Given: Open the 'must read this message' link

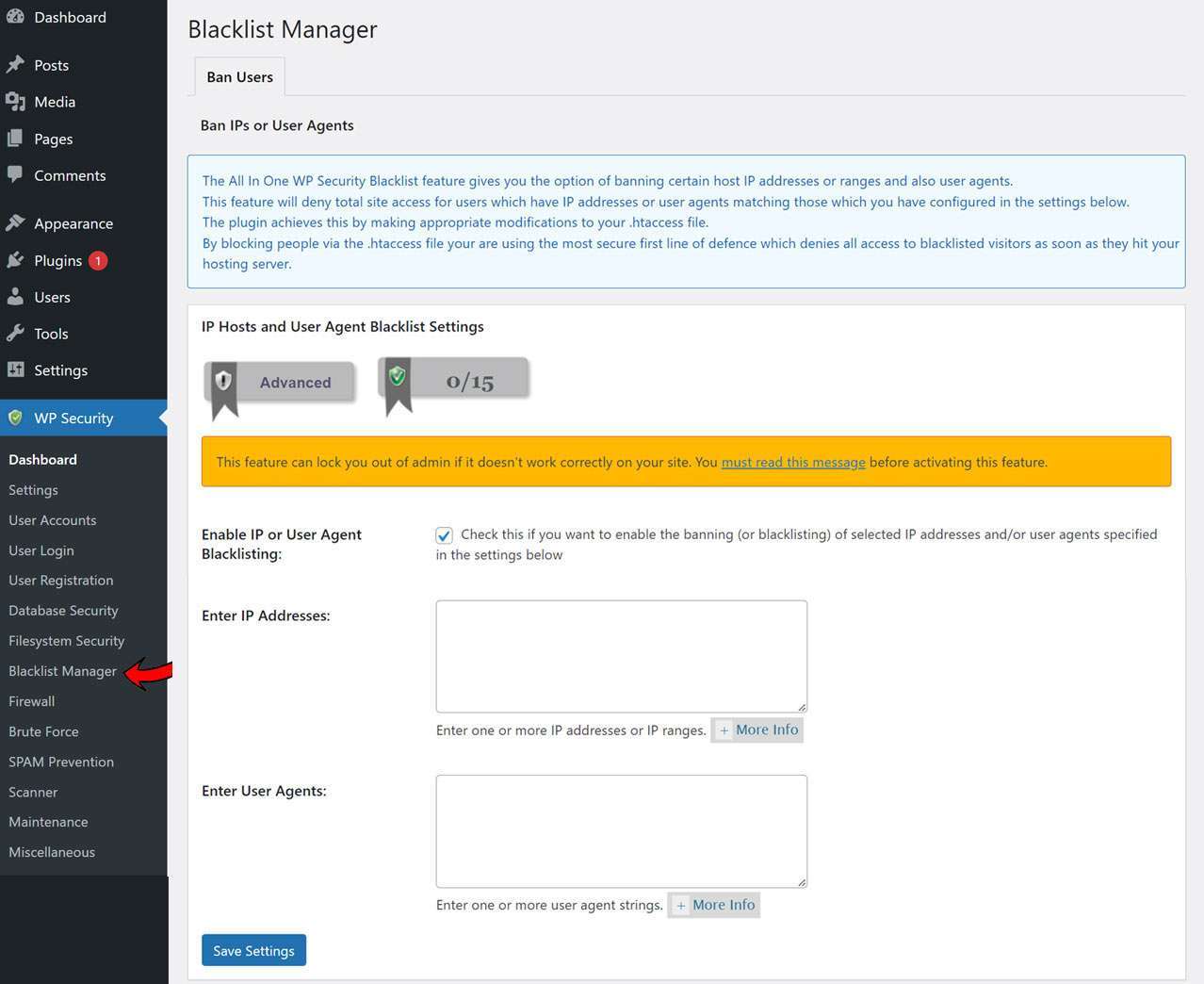Looking at the screenshot, I should tap(793, 462).
